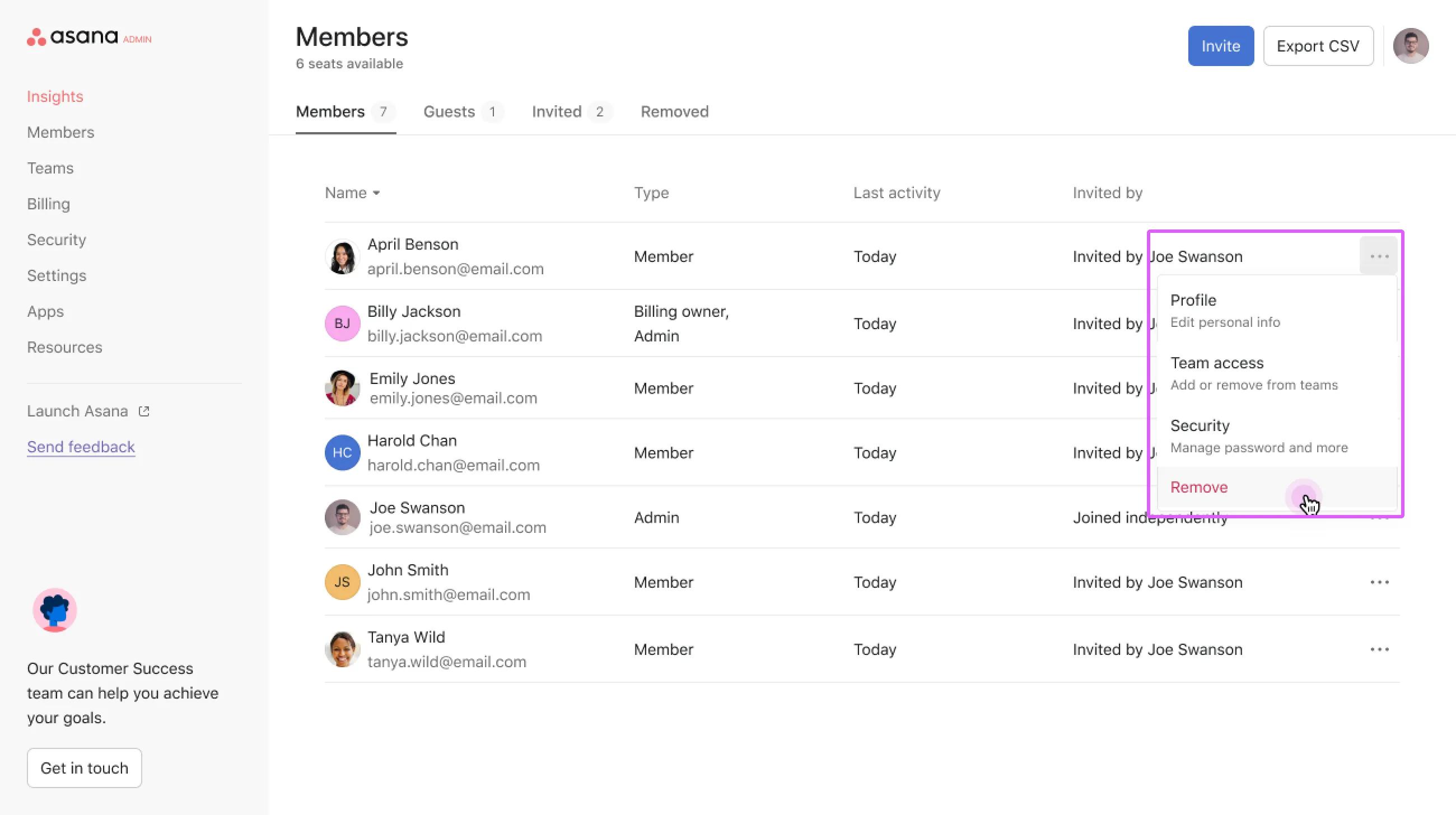Switch to the Guests tab
Screen dimensions: 1456x815
tap(449, 112)
